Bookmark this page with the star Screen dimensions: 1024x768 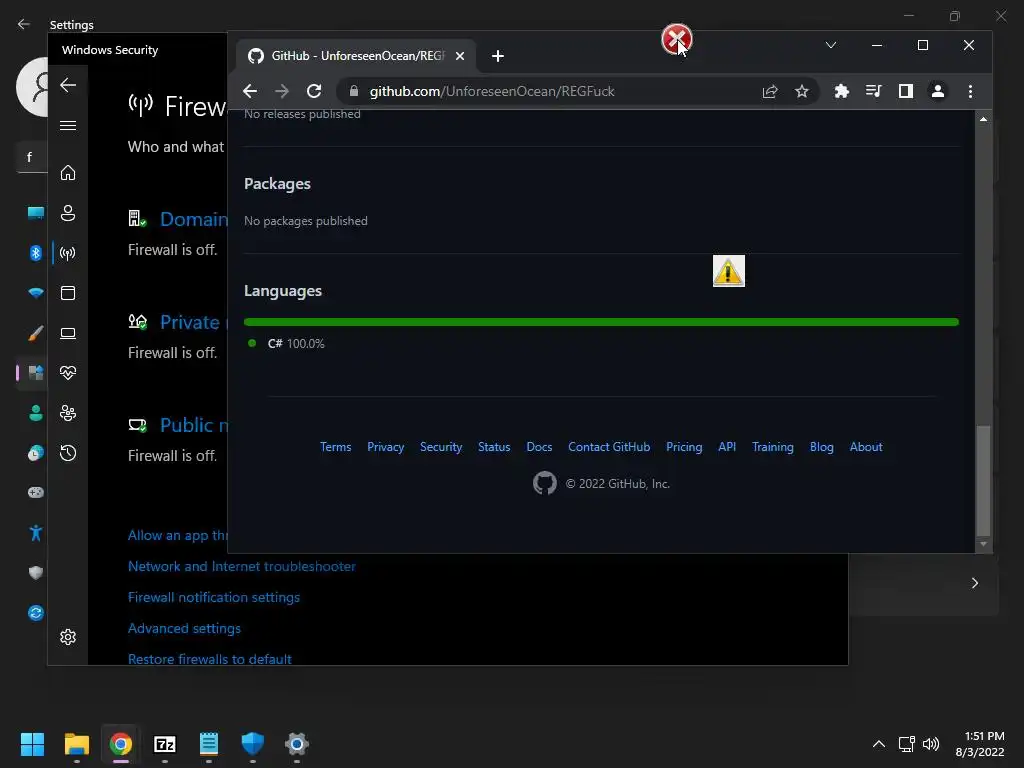tap(802, 91)
